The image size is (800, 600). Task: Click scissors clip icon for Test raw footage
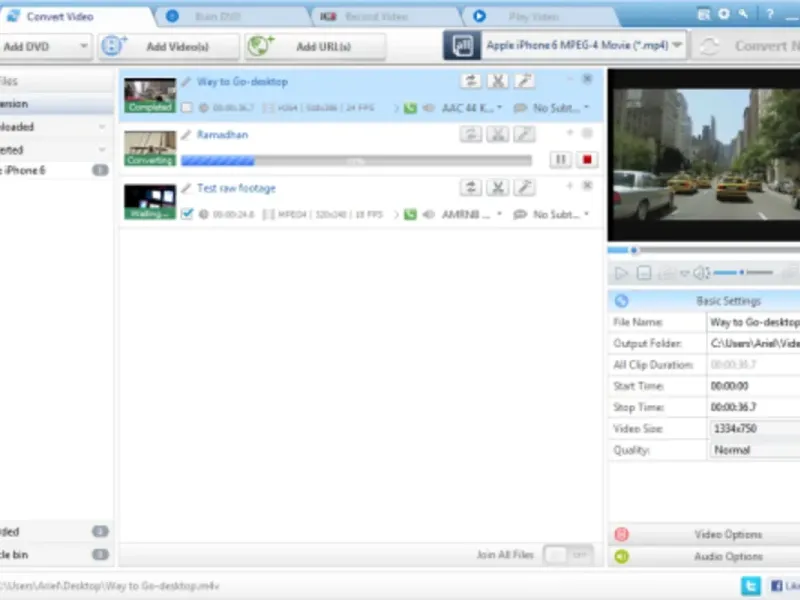[x=497, y=187]
